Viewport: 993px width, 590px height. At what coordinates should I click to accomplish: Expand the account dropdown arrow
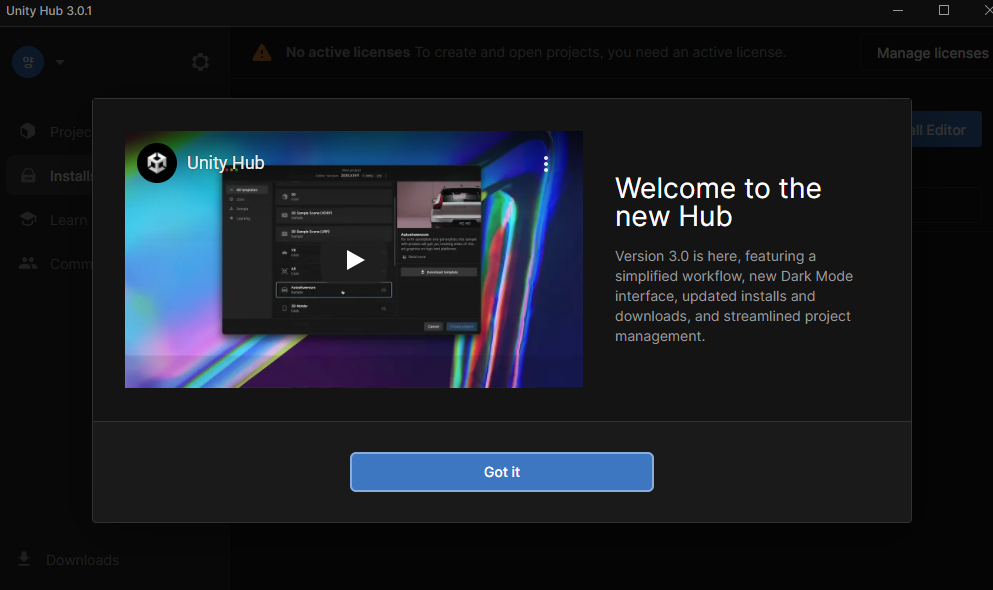(60, 62)
